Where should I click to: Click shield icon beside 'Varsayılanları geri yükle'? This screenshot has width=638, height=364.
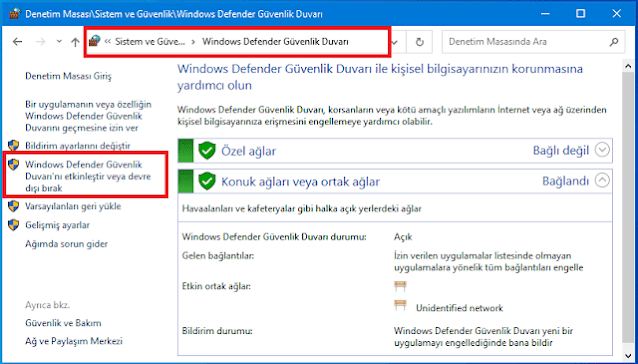pos(14,206)
